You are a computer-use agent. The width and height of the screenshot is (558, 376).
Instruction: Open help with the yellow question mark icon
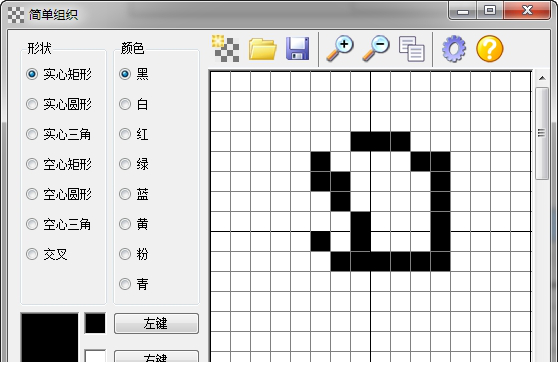[x=490, y=49]
